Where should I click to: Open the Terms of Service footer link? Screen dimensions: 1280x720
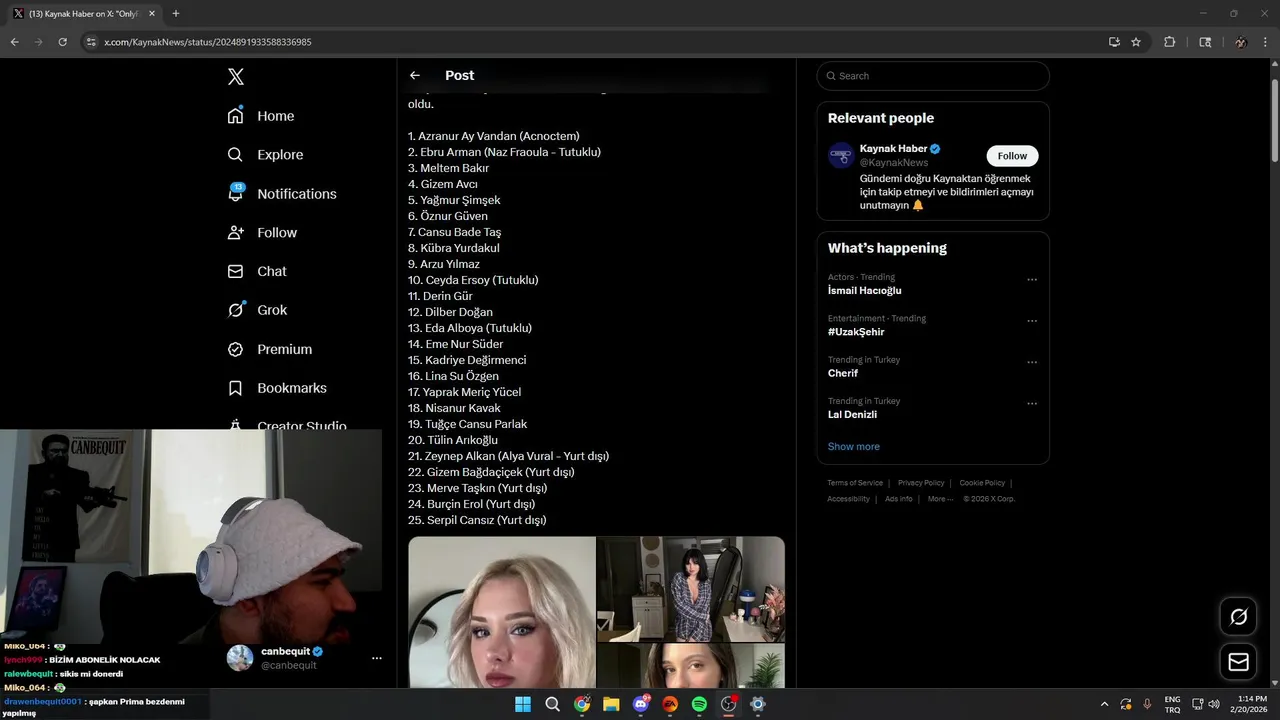tap(855, 483)
